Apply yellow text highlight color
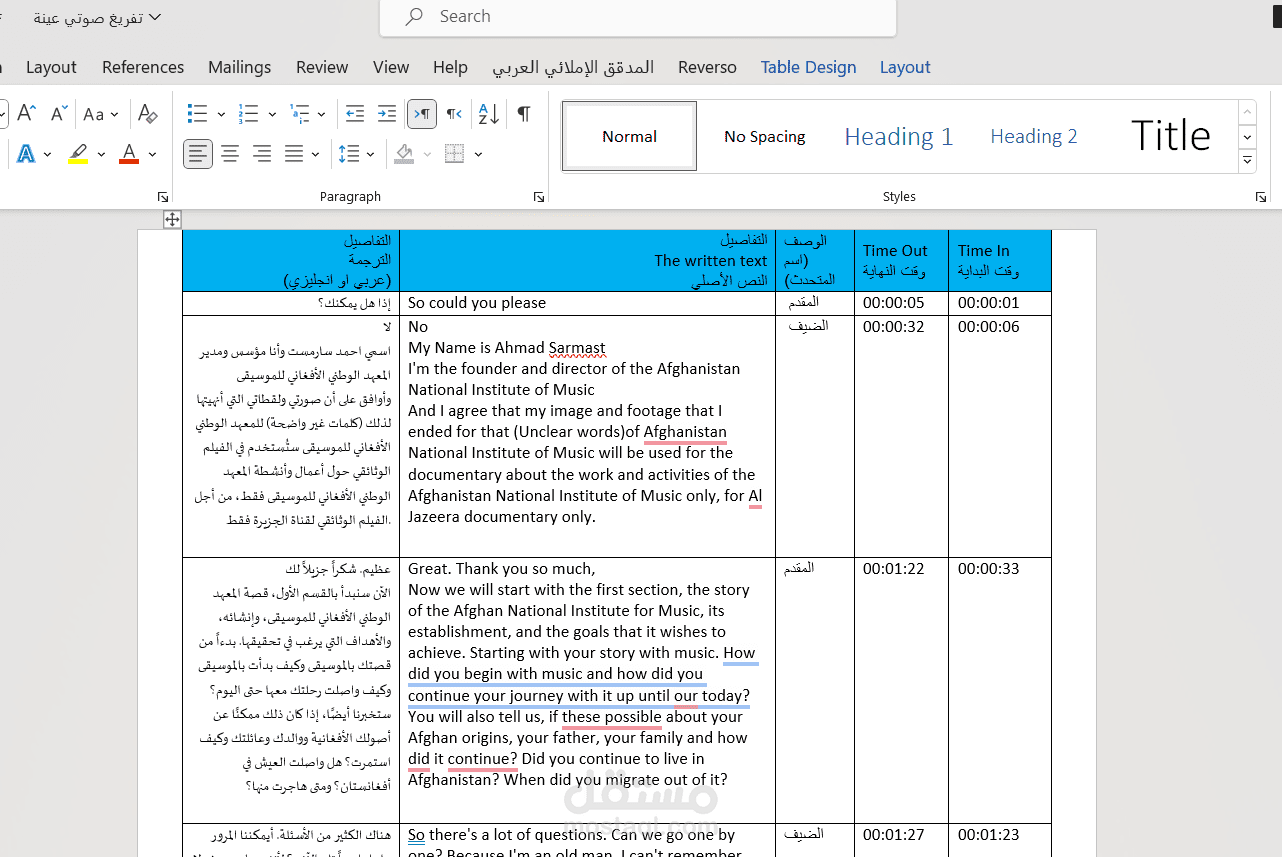 coord(78,154)
